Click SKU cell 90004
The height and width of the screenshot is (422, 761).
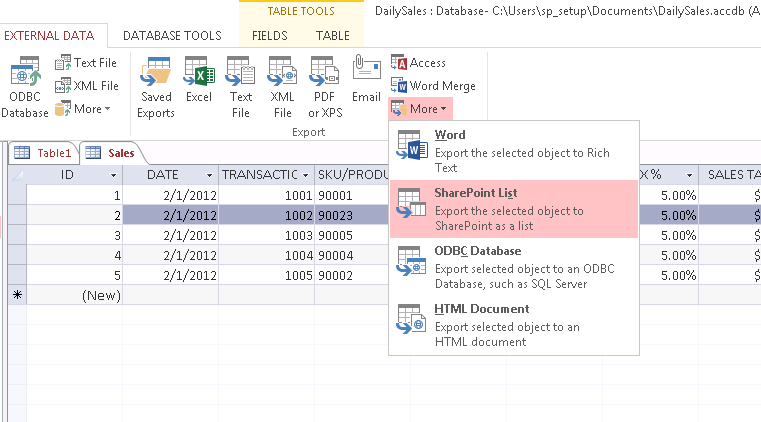click(352, 255)
